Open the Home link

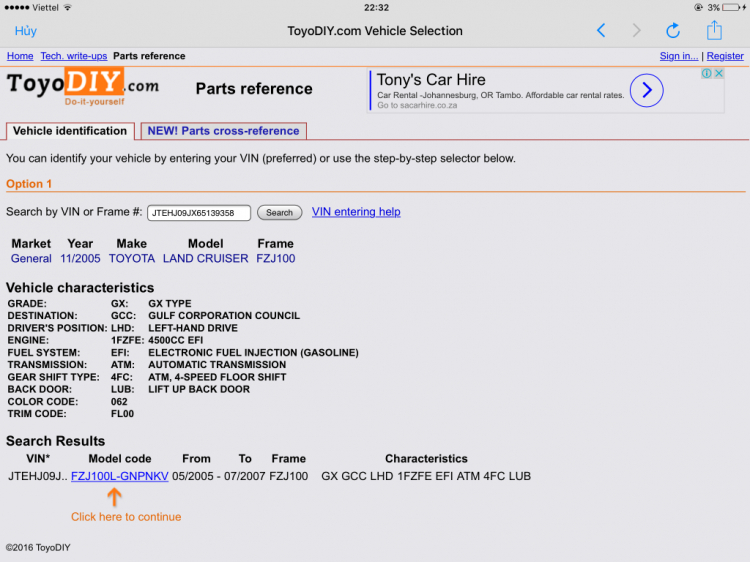click(x=20, y=56)
